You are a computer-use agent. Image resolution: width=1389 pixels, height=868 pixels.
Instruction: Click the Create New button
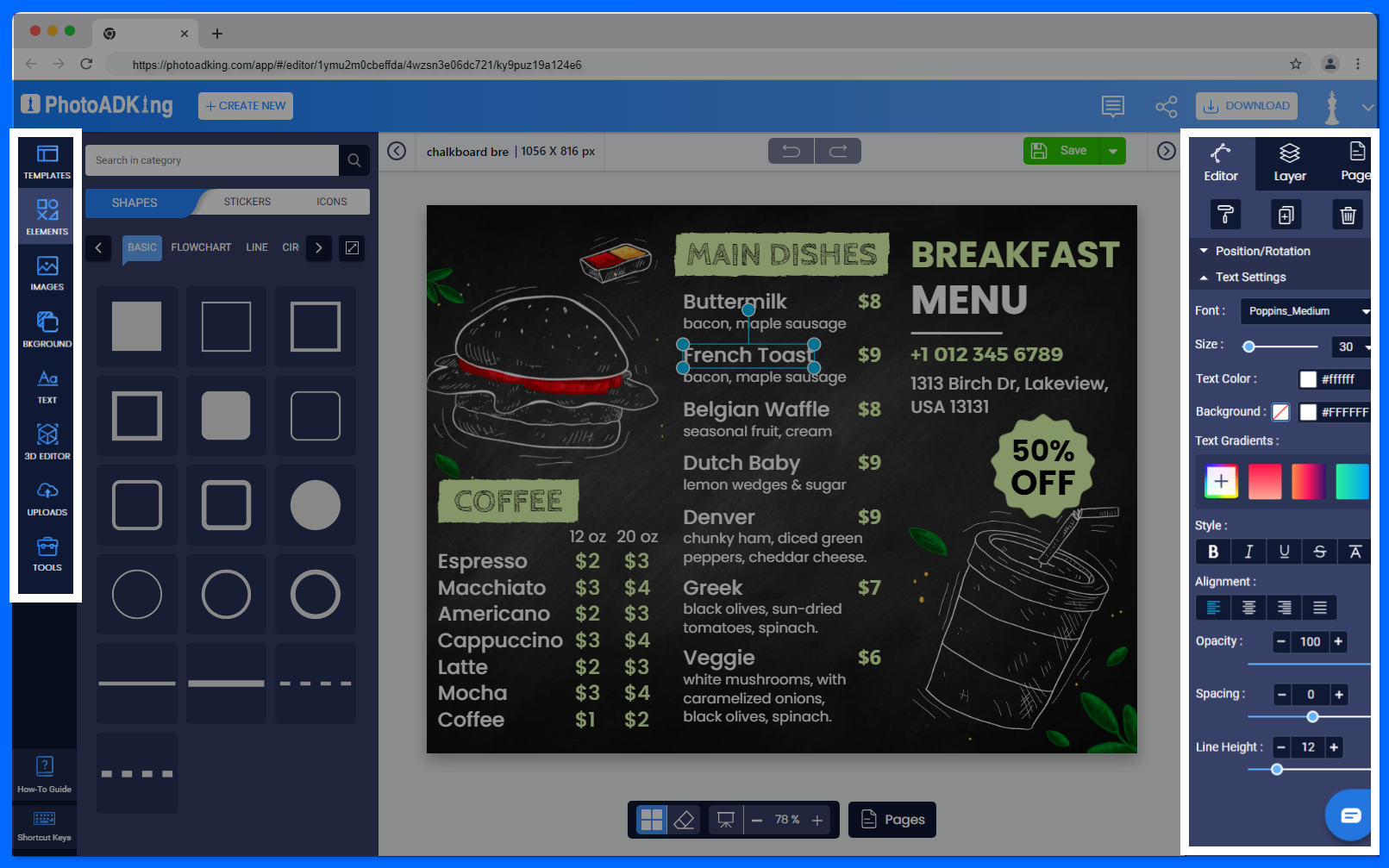coord(246,106)
